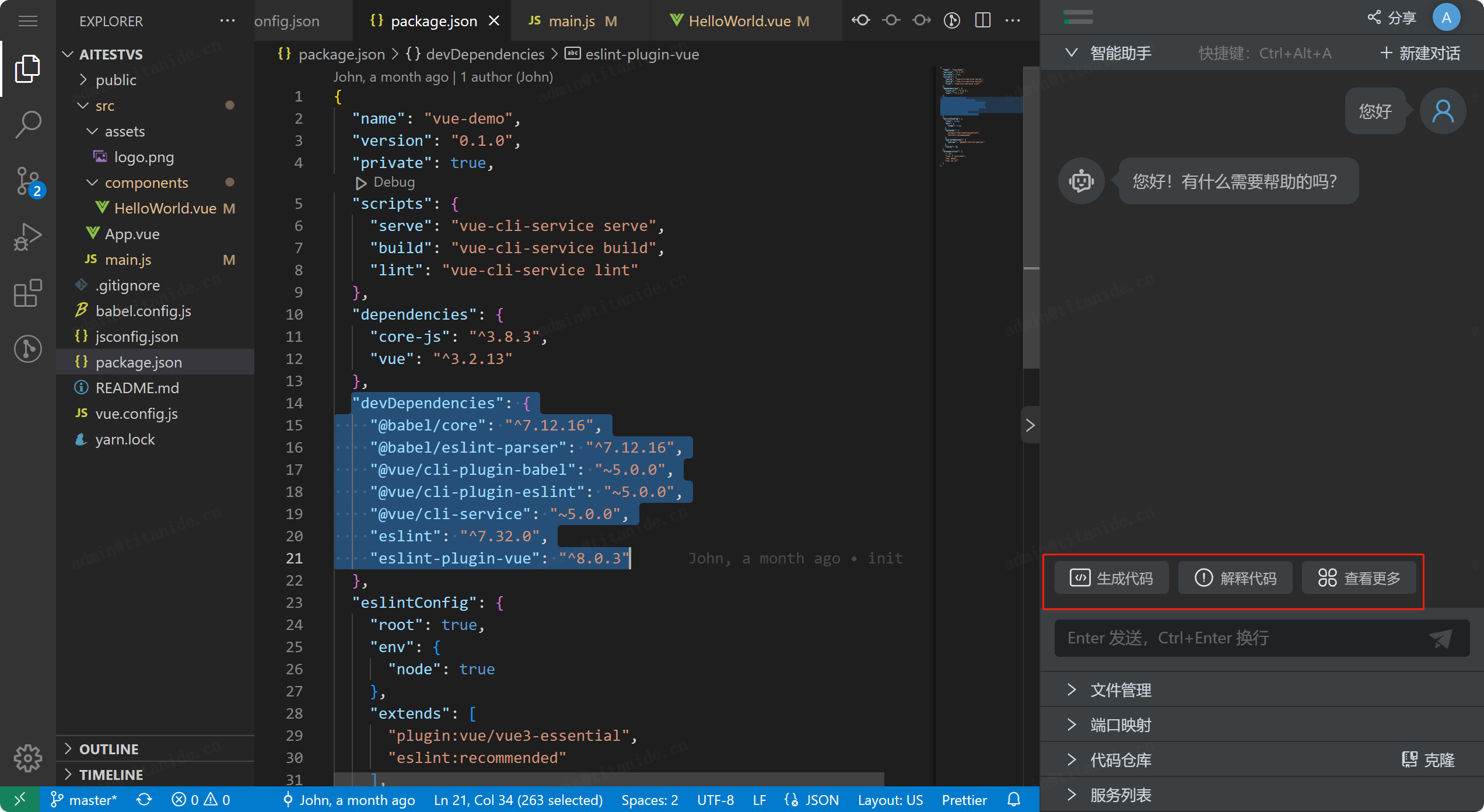Screen dimensions: 1484x812
Task: Open Source Control view with 2 badge
Action: [x=27, y=181]
